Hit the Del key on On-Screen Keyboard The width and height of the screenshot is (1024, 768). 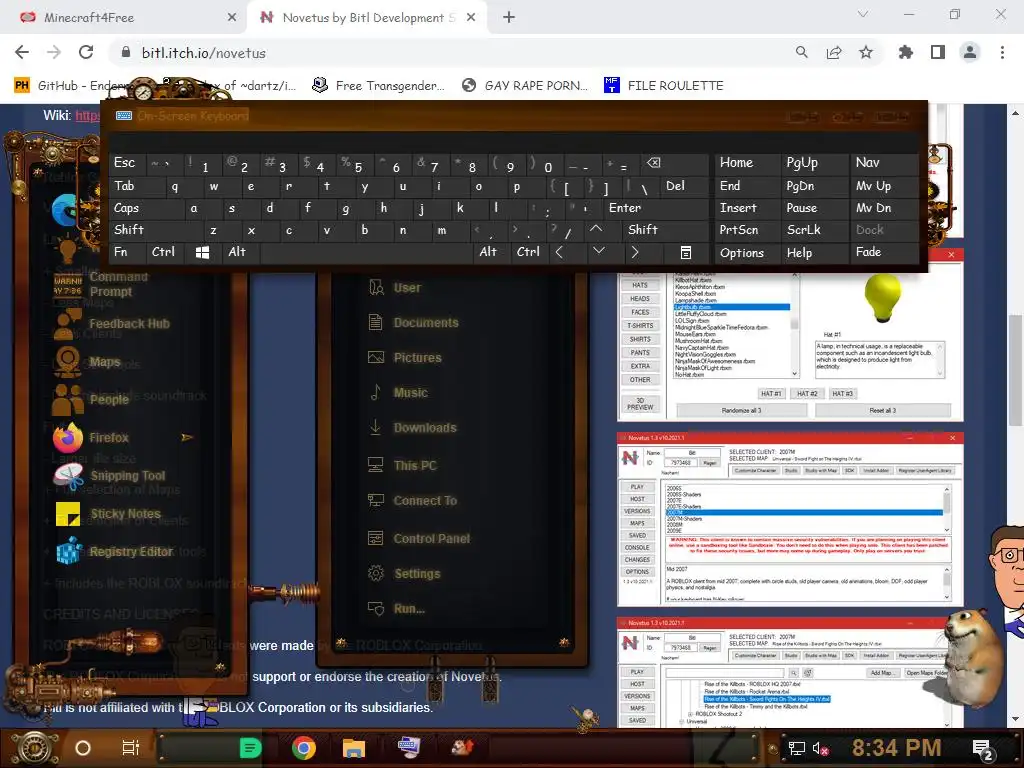click(x=684, y=186)
